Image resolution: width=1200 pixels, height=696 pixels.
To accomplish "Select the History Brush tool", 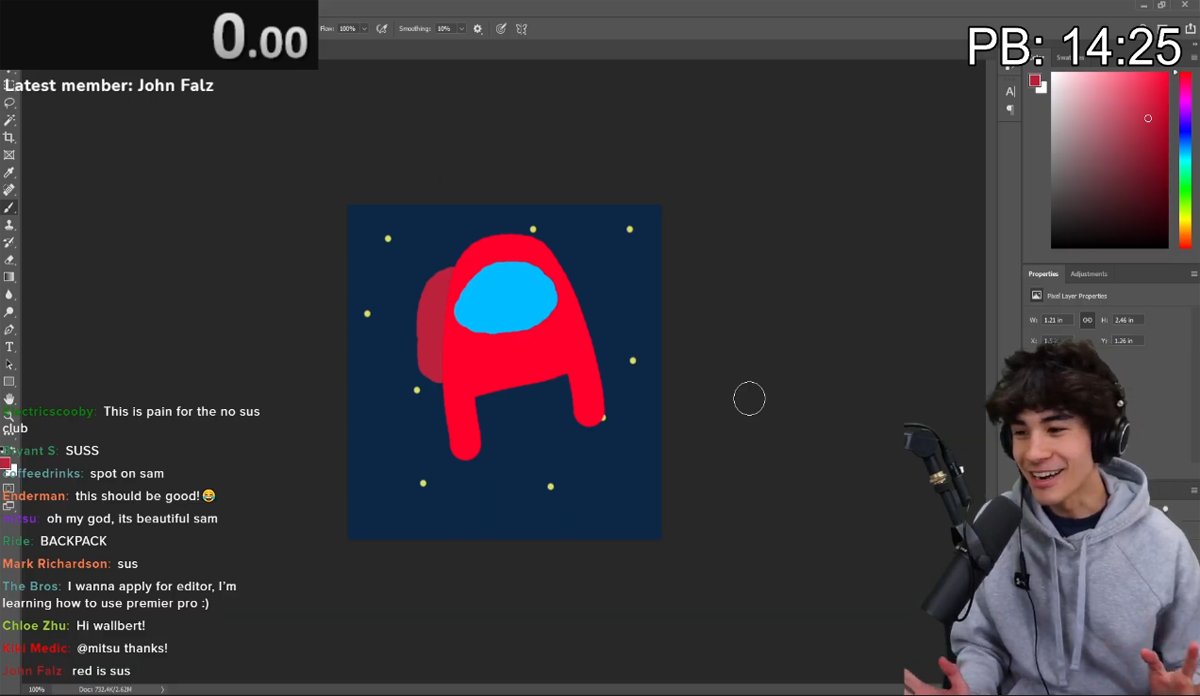I will point(10,242).
